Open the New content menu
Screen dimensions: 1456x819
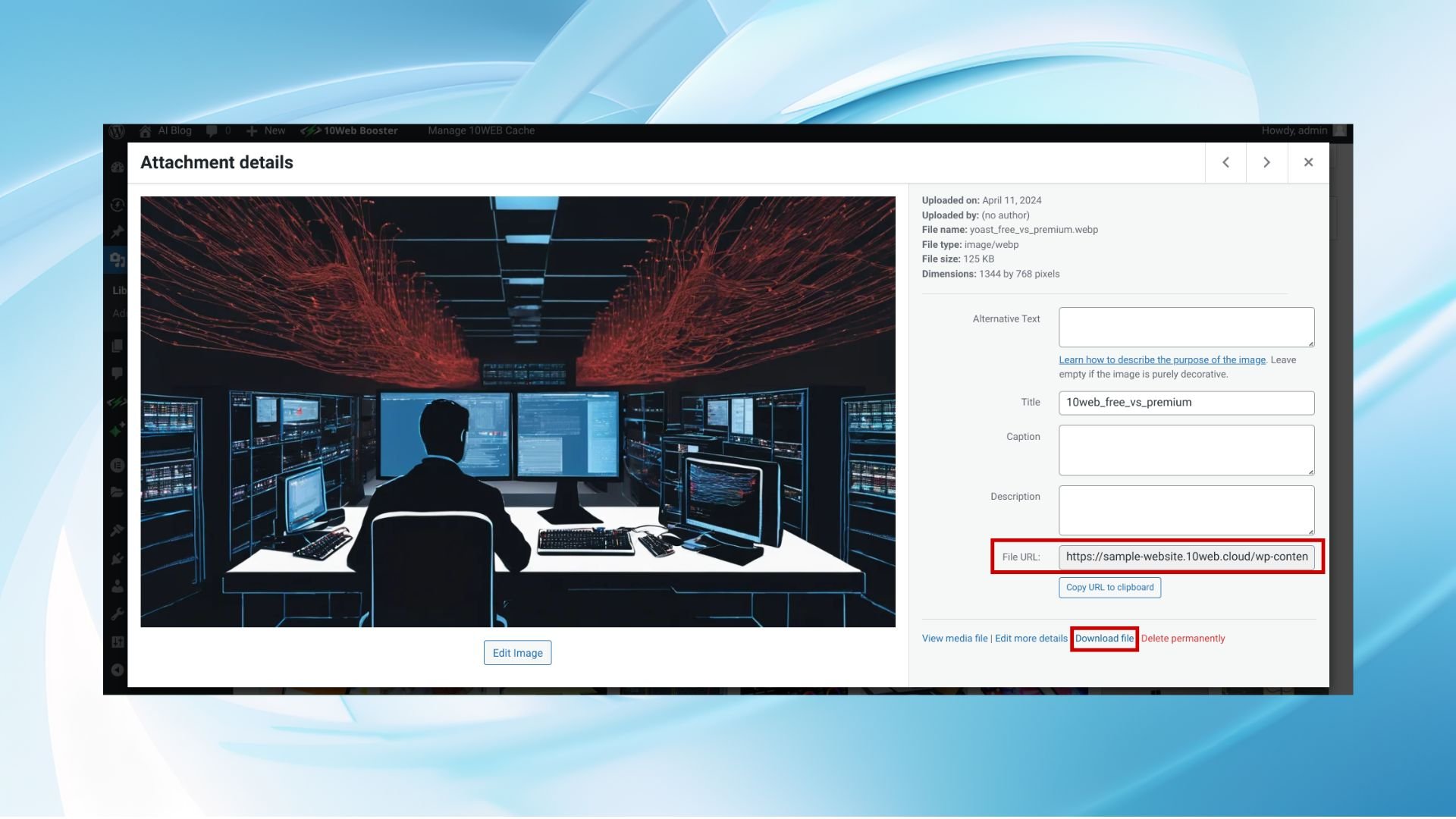[x=266, y=131]
